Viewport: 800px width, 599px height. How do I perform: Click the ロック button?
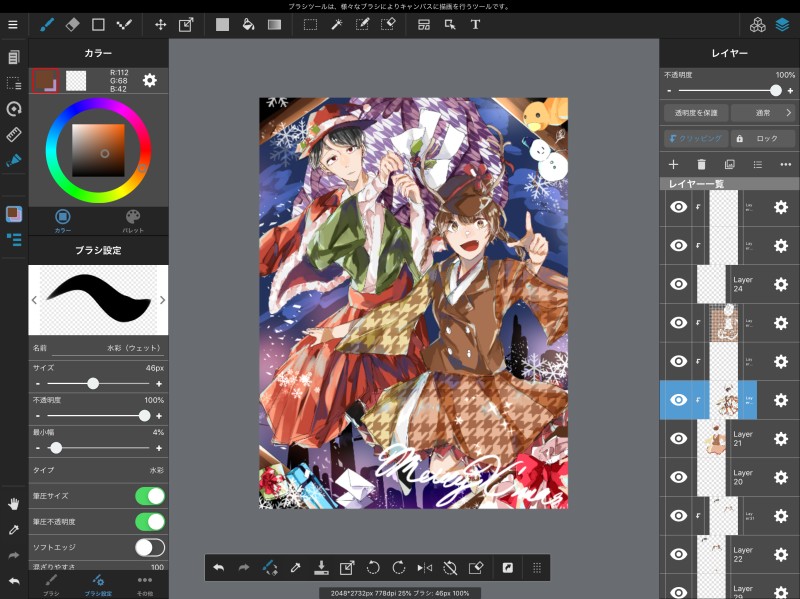click(763, 138)
